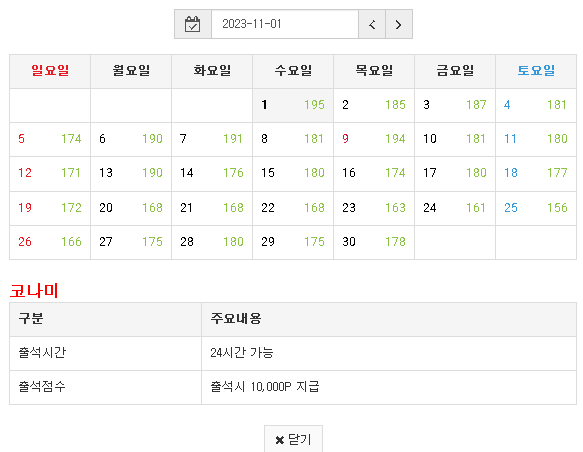Select day 20 in the calendar
Viewport: 583px width, 452px height.
[x=106, y=208]
